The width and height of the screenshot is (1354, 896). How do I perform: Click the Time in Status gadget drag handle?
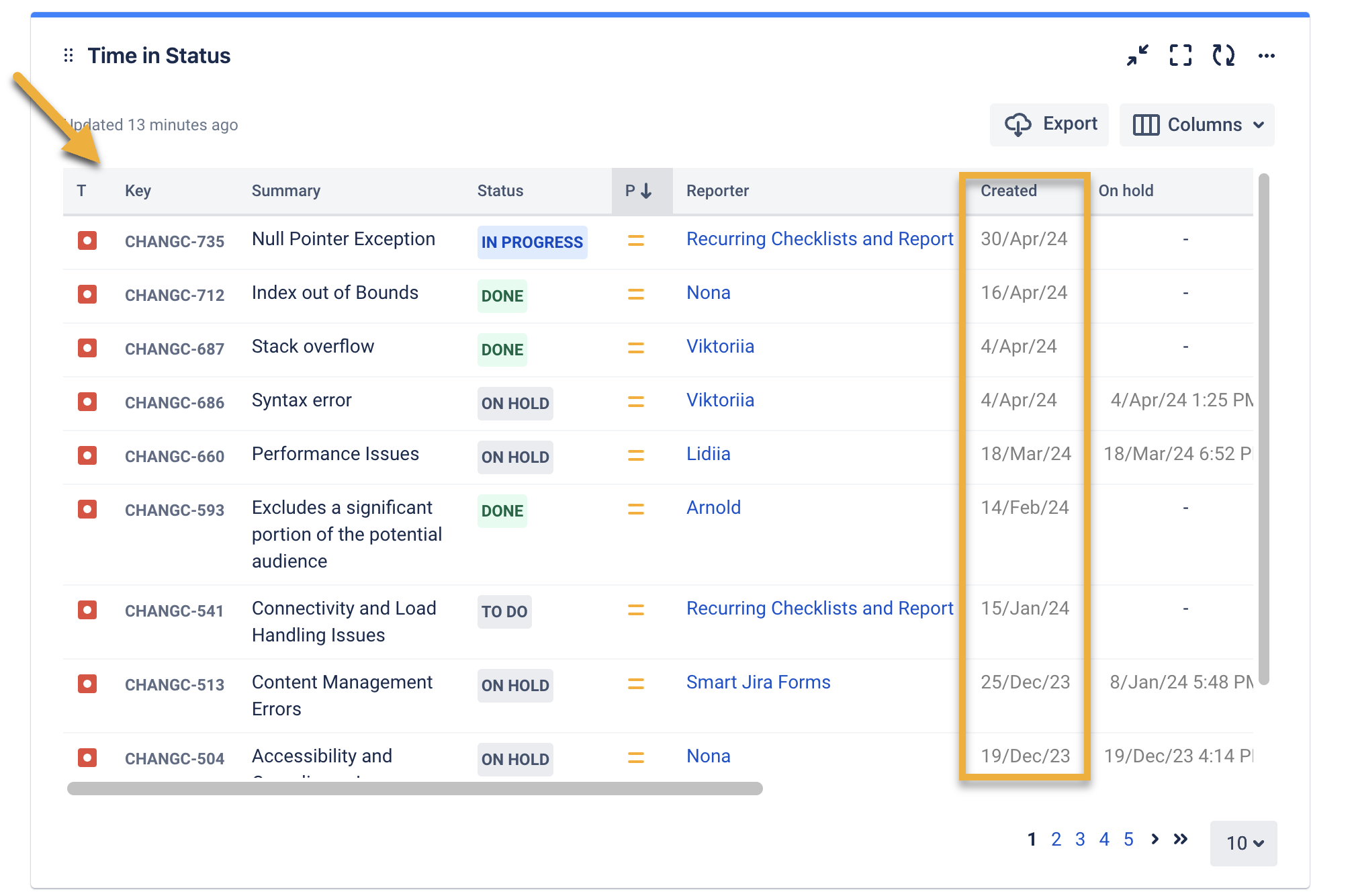coord(69,56)
